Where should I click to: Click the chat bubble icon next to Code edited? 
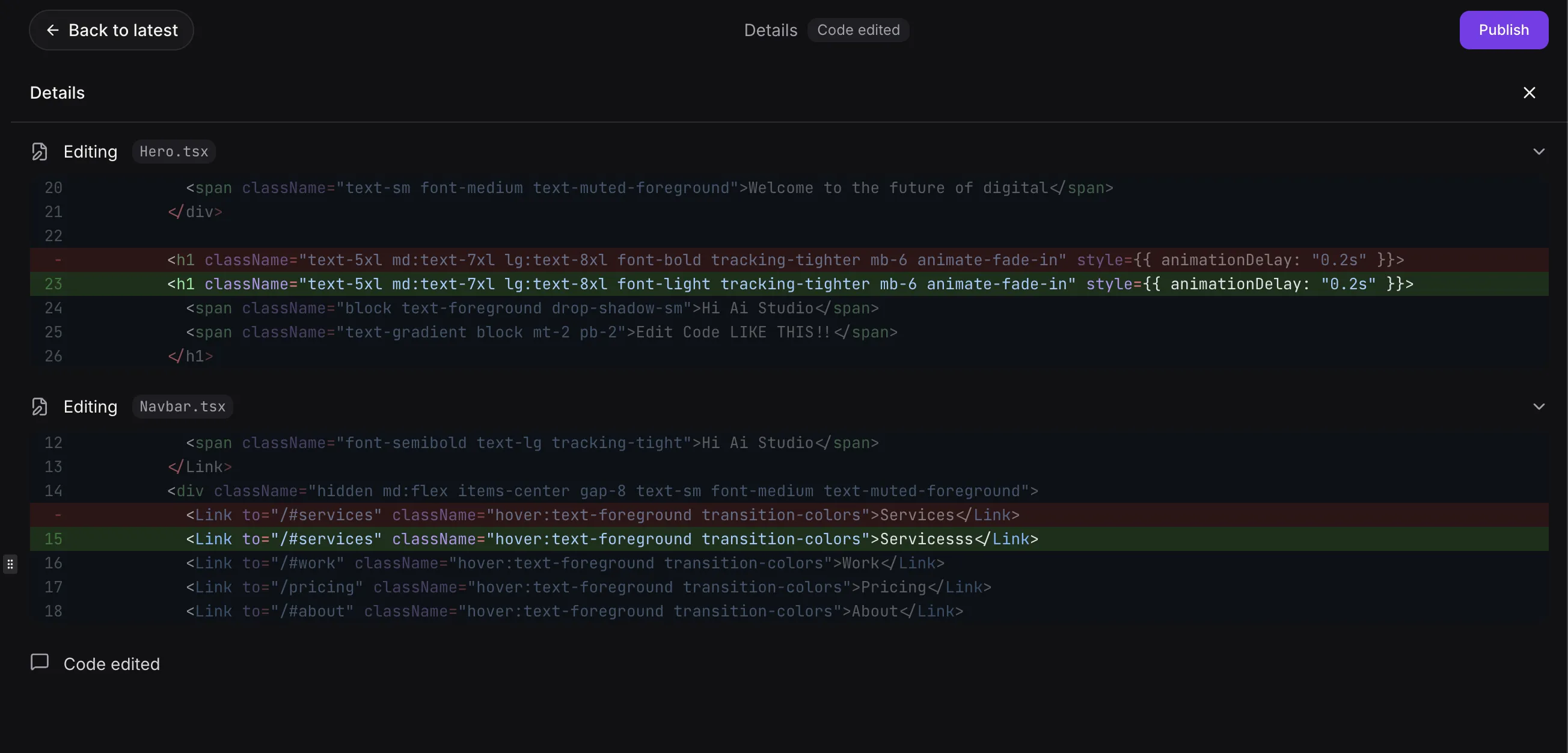pyautogui.click(x=39, y=663)
